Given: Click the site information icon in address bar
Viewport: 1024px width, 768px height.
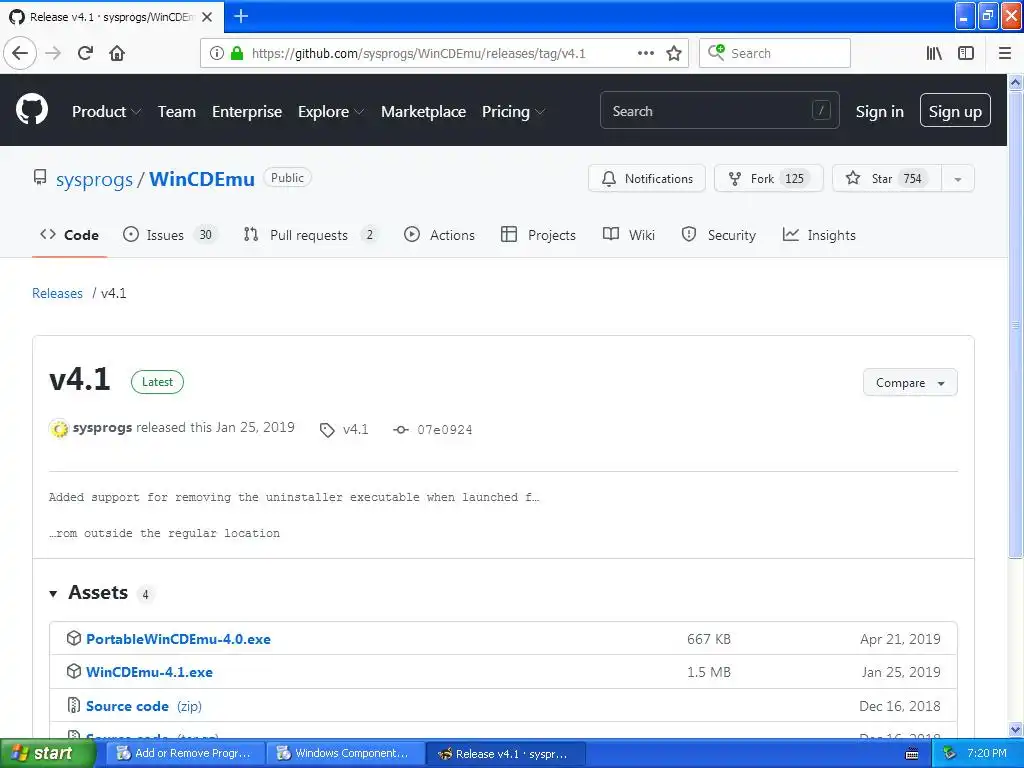Looking at the screenshot, I should tap(217, 53).
